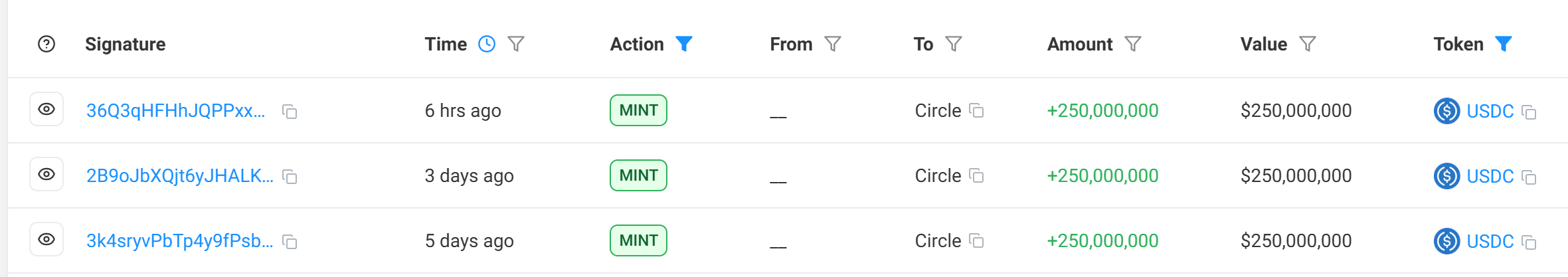Open the Amount column filter
This screenshot has width=1568, height=277.
[x=1133, y=45]
